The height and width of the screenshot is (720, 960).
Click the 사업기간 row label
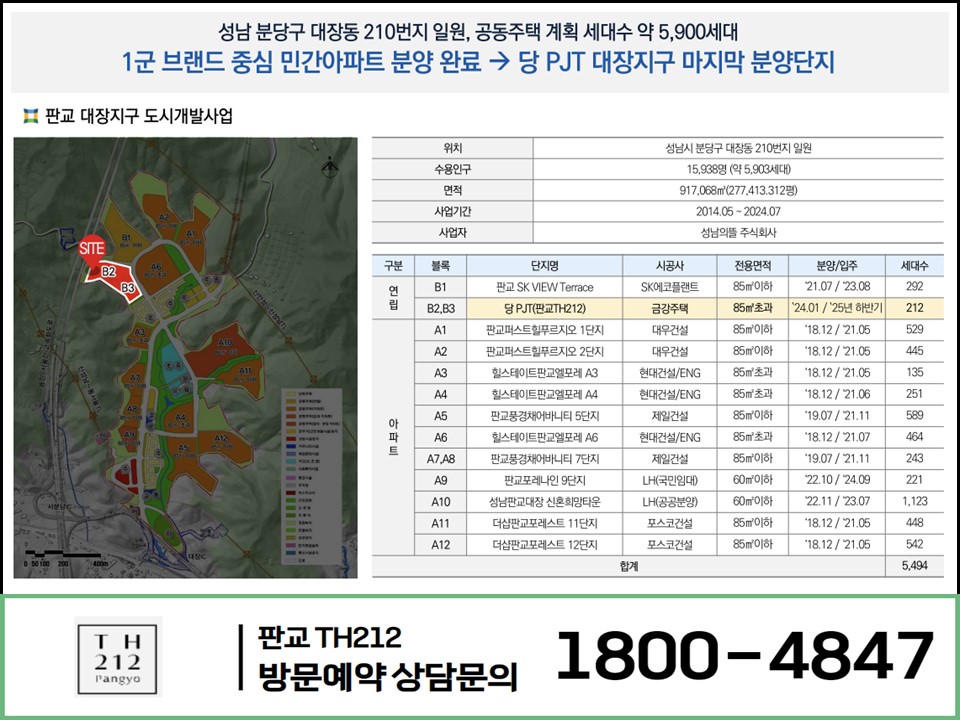(x=452, y=212)
